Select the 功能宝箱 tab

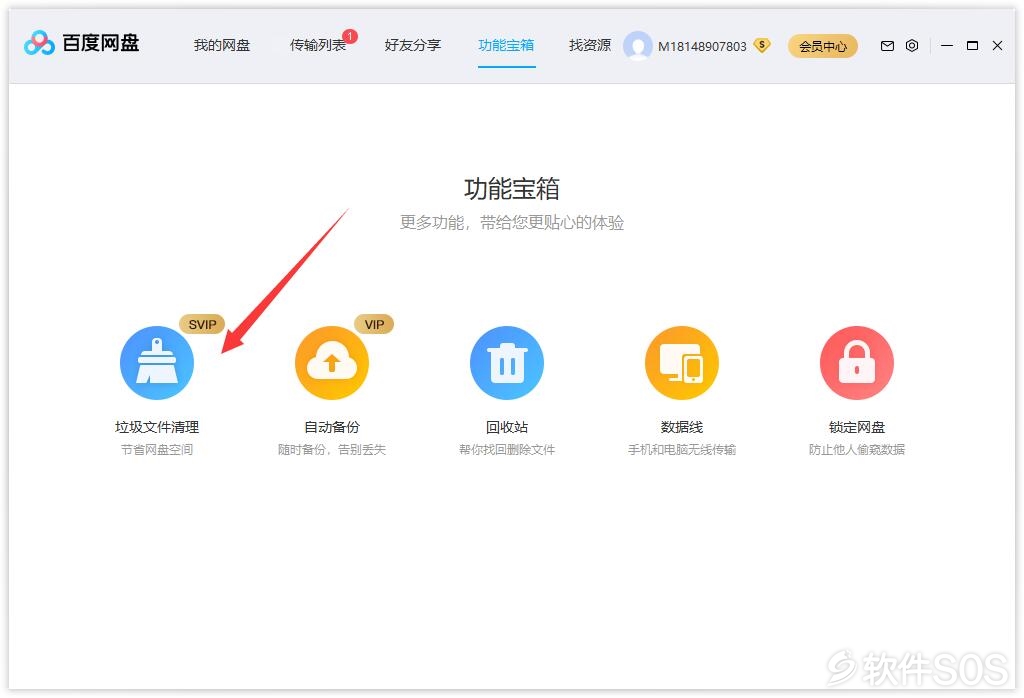point(507,45)
